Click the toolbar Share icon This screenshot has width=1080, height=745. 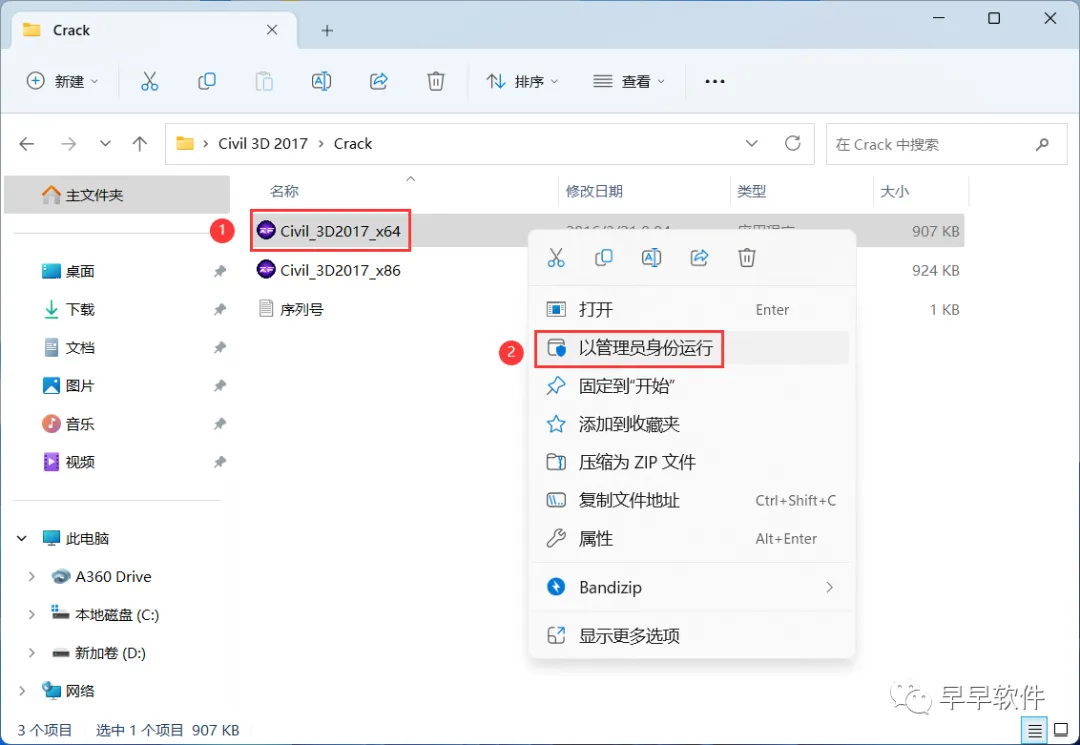pyautogui.click(x=379, y=81)
